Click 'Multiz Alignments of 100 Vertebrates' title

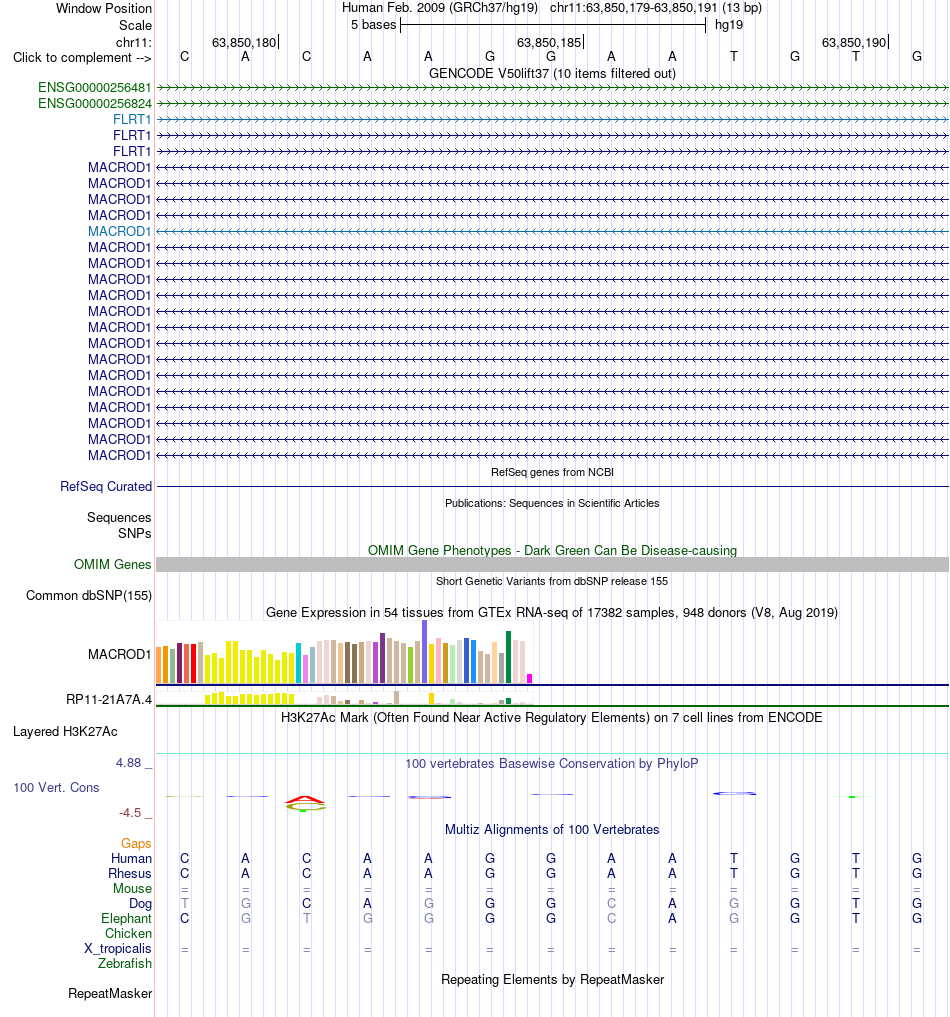point(552,830)
